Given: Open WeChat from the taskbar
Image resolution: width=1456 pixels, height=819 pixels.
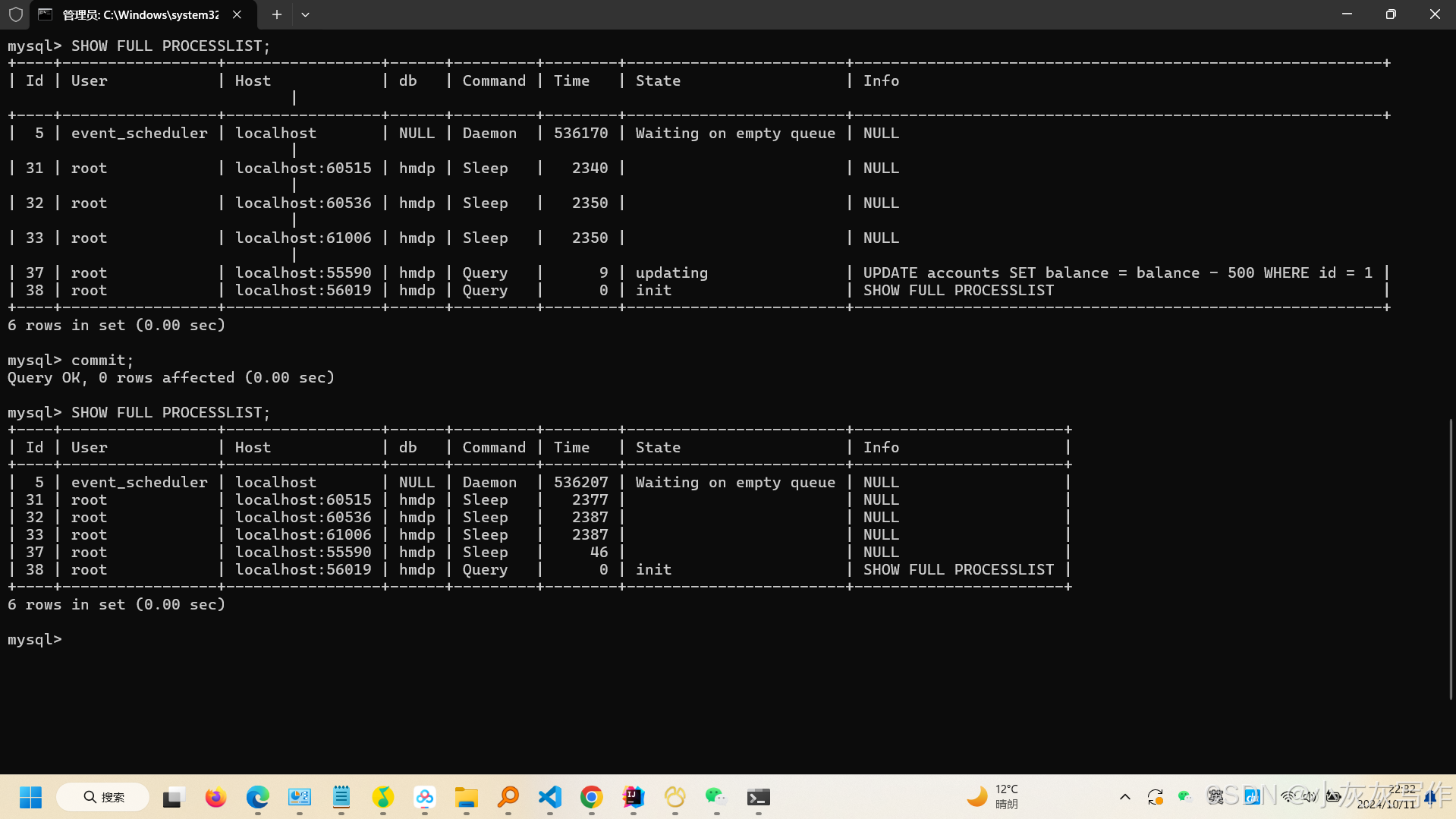Looking at the screenshot, I should pos(715,797).
